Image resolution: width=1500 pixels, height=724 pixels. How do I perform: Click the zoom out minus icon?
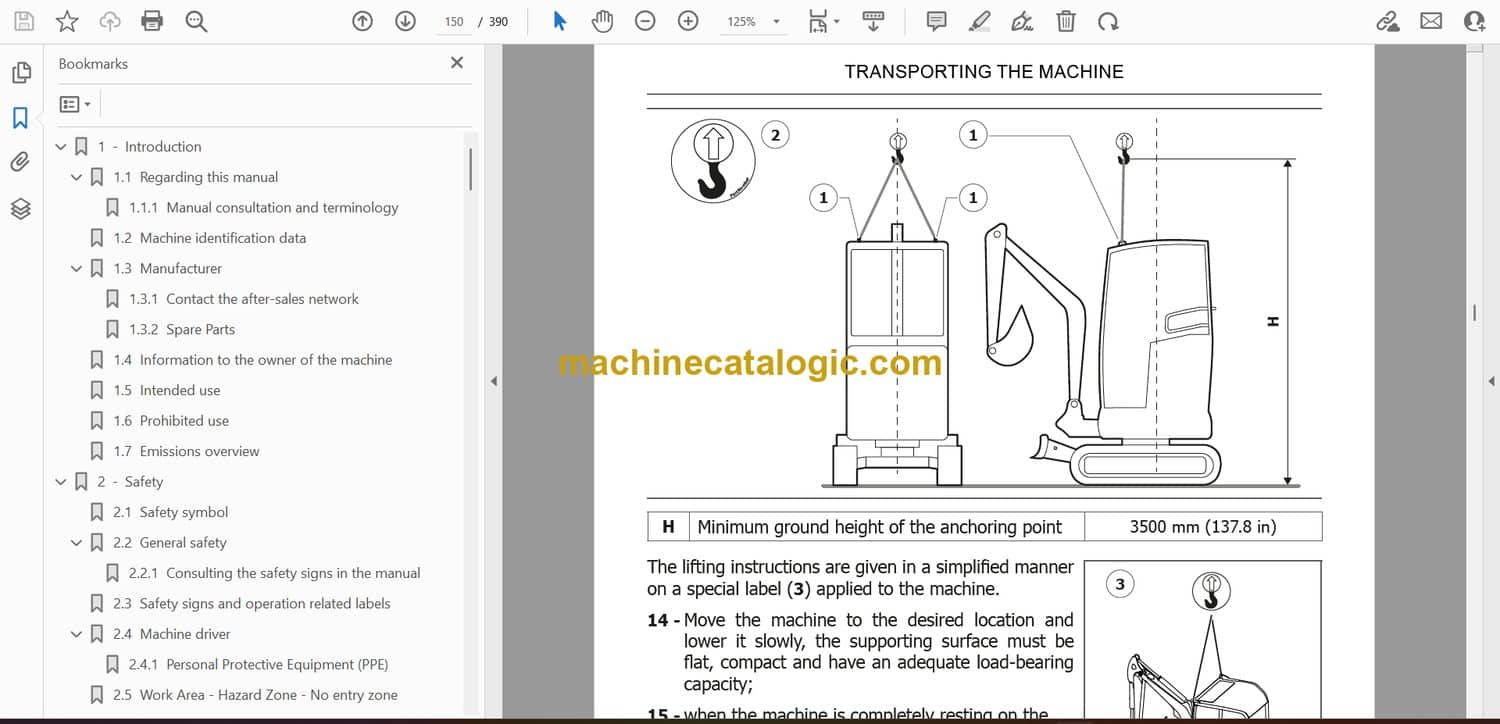[x=645, y=21]
